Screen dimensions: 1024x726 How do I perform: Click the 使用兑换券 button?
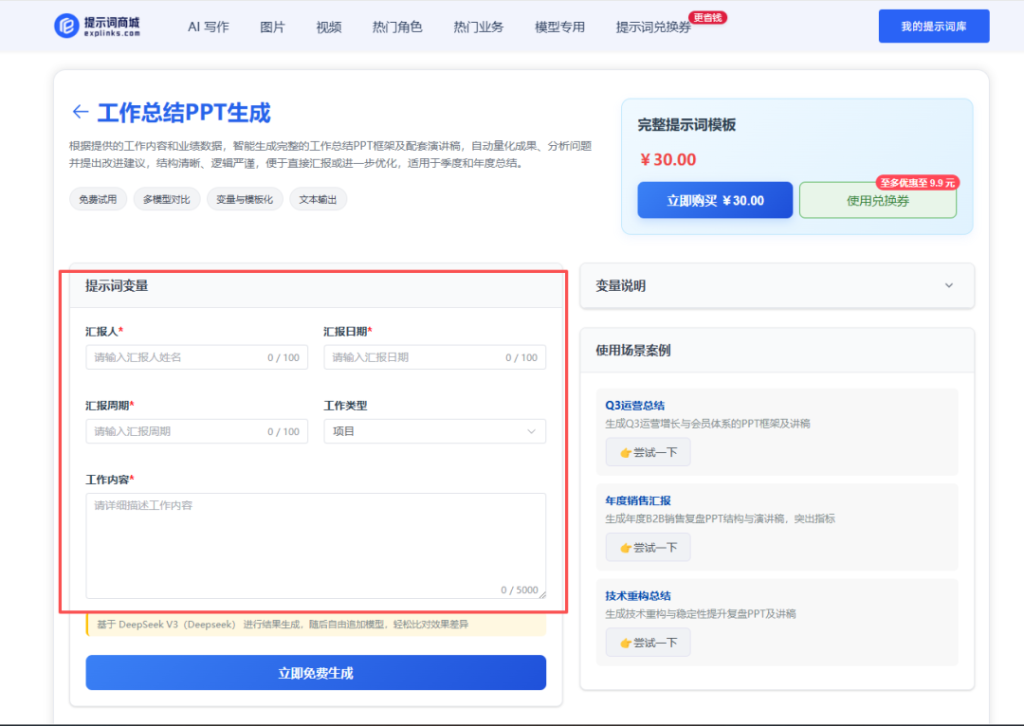click(x=877, y=201)
